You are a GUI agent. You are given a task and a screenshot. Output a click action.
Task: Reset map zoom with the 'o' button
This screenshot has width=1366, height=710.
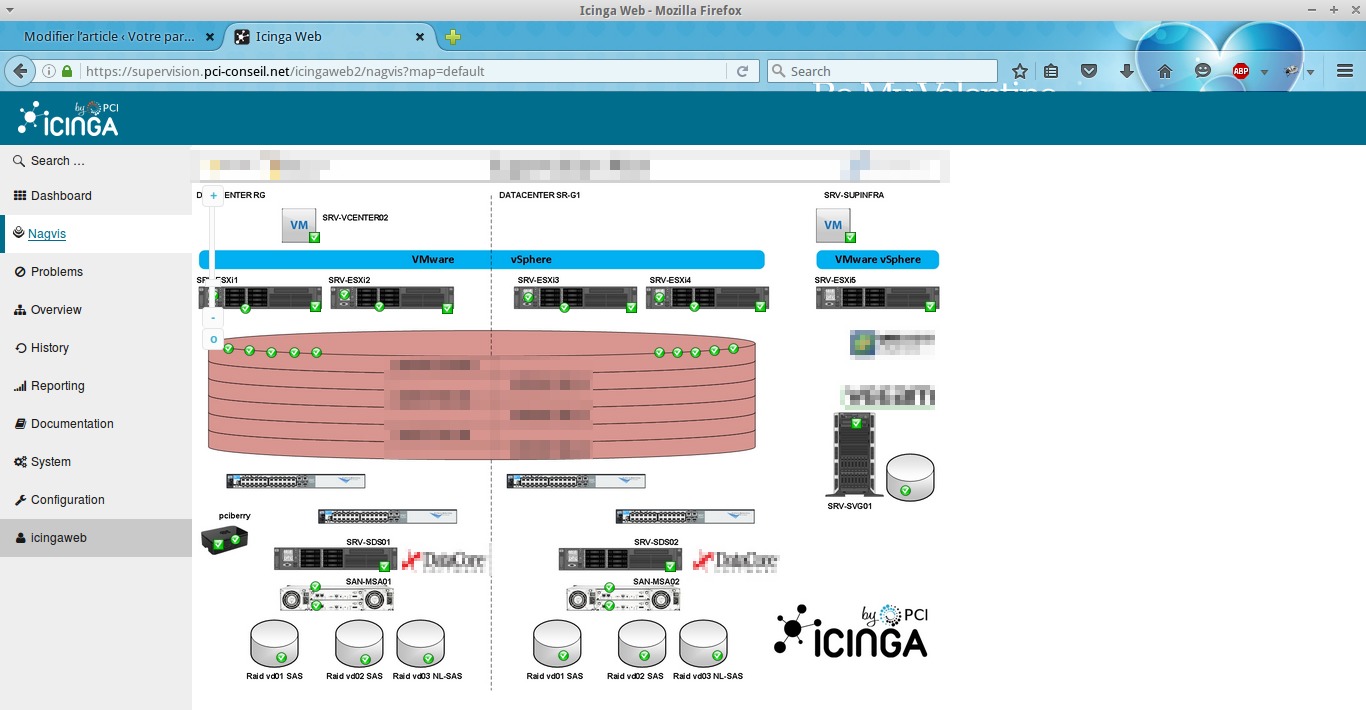click(214, 340)
